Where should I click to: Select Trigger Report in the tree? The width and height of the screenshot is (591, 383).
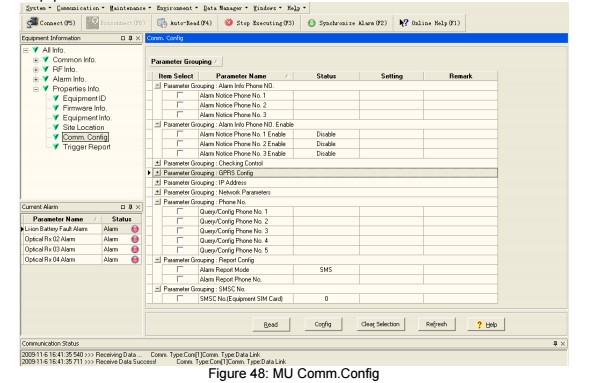click(x=87, y=147)
